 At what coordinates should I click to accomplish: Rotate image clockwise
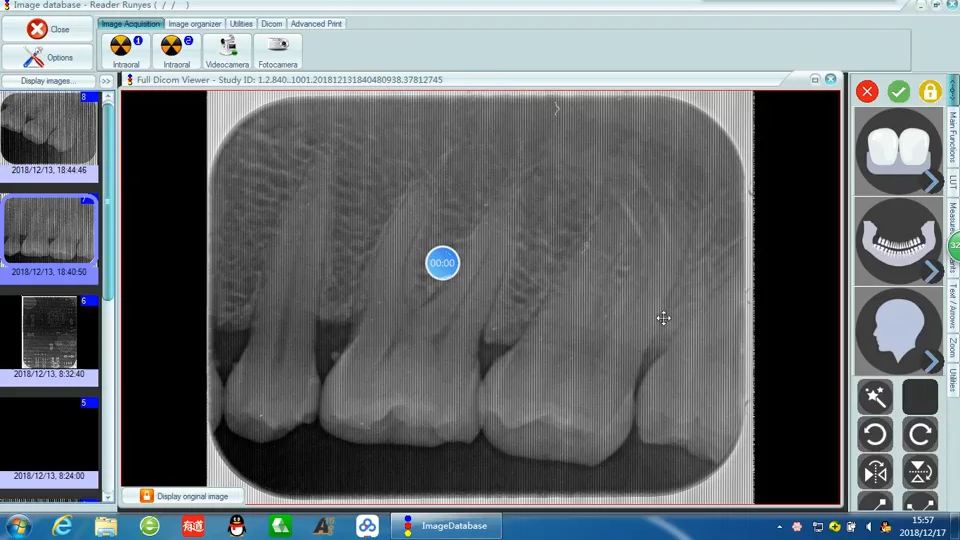pos(920,435)
